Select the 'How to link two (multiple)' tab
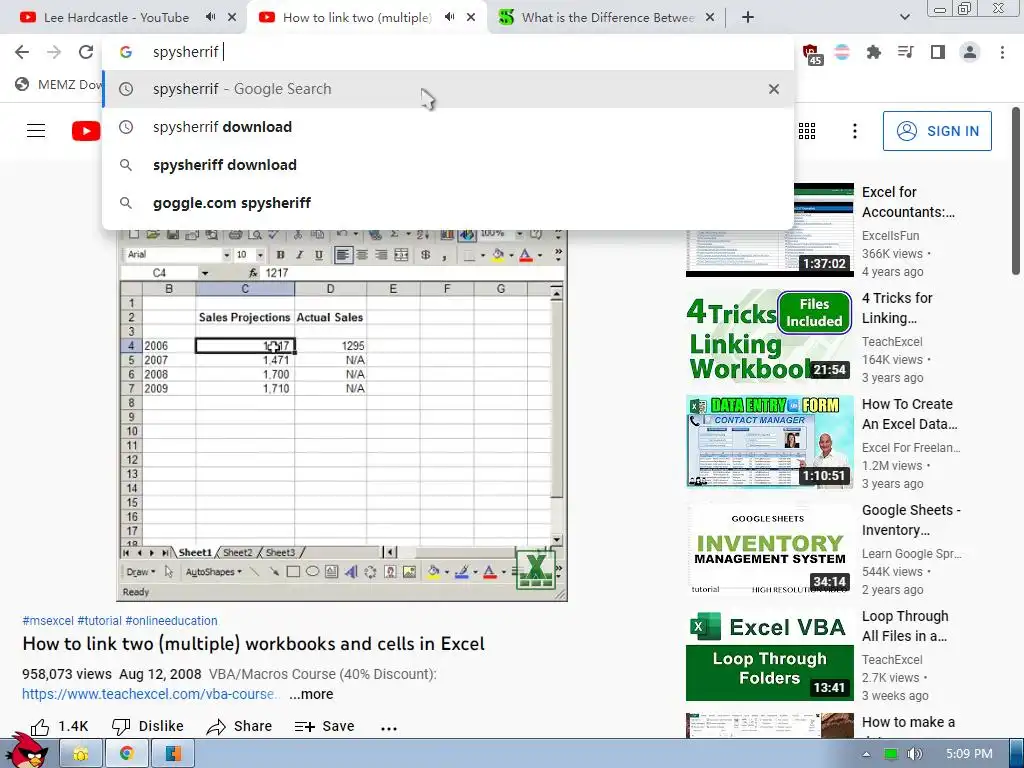The image size is (1024, 768). point(357,18)
